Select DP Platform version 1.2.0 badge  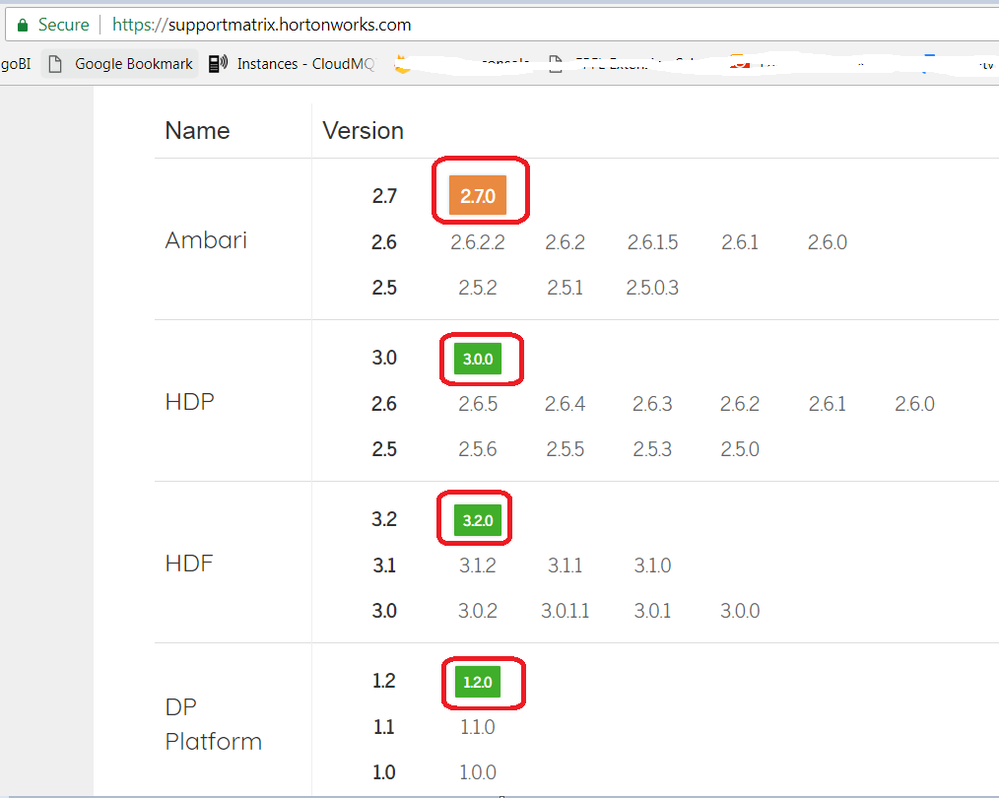pyautogui.click(x=478, y=681)
